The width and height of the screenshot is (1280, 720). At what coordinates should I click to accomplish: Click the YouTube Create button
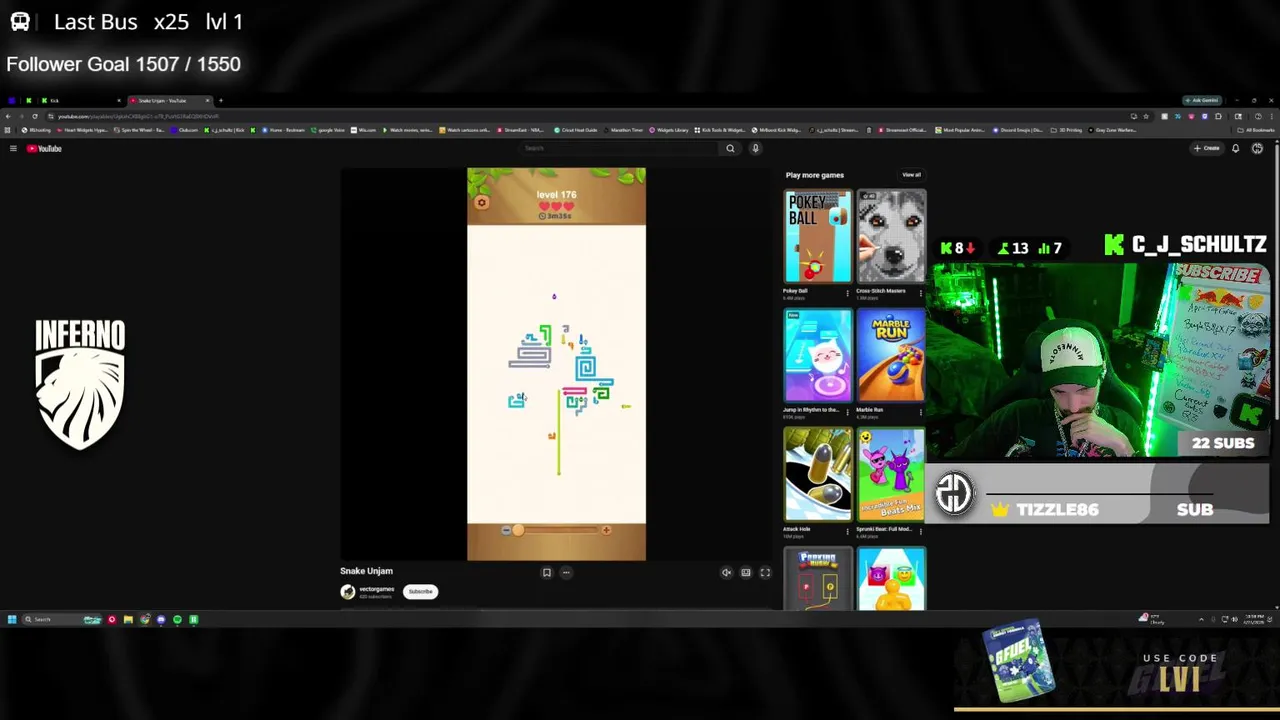point(1207,148)
